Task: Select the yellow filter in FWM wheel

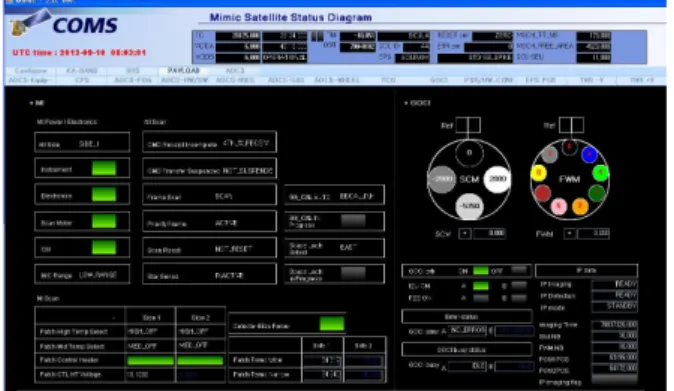Action: [539, 173]
